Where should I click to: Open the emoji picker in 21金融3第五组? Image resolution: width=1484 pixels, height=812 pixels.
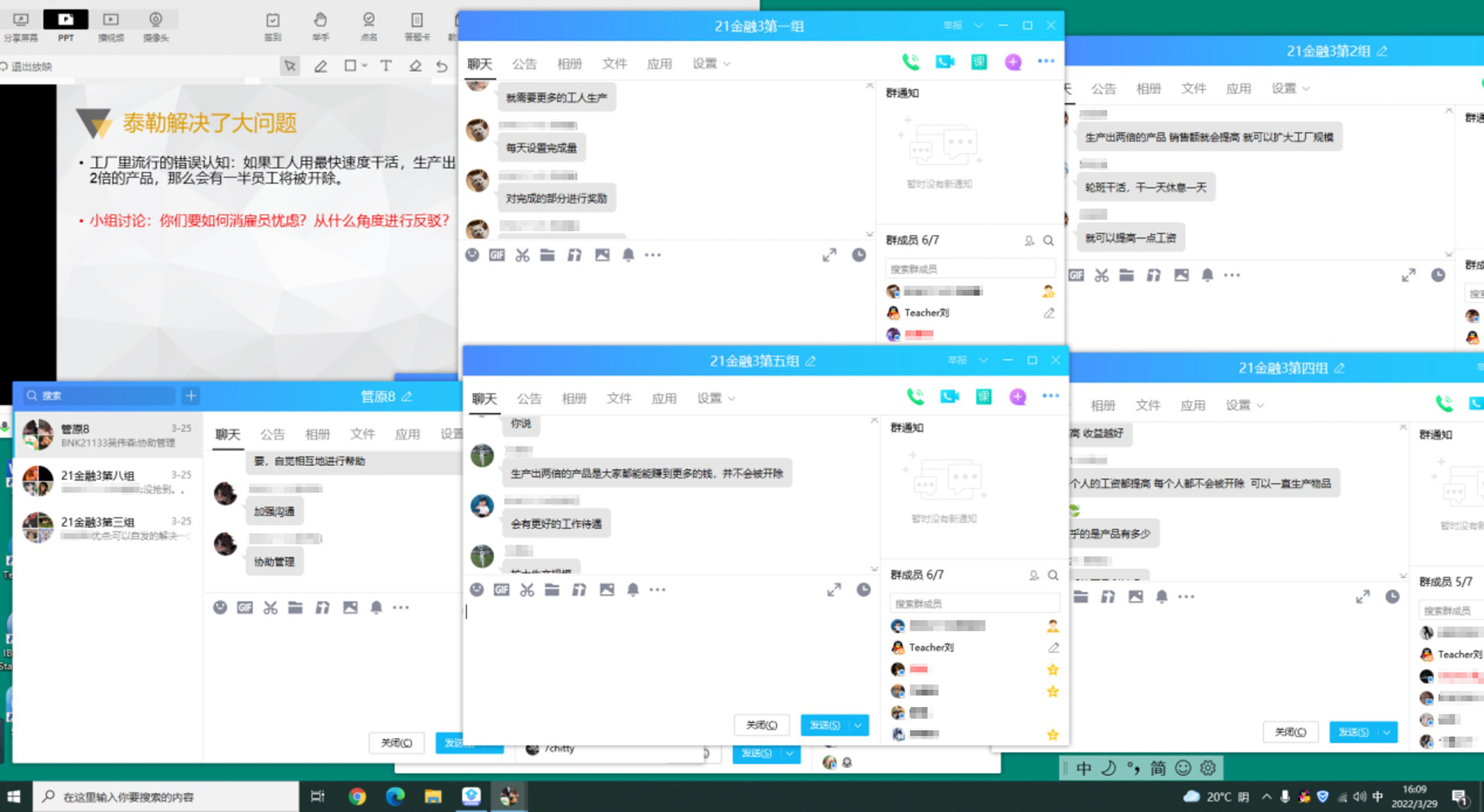(x=477, y=589)
